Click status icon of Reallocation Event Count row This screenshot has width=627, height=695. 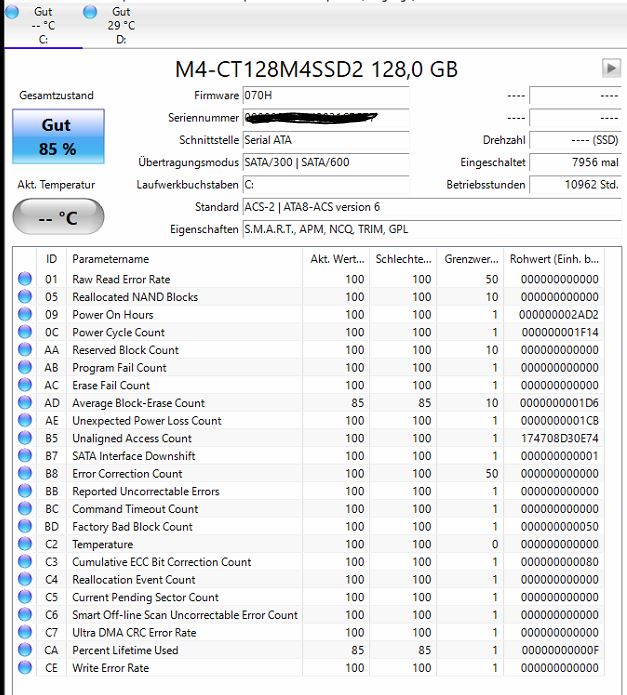pos(25,579)
